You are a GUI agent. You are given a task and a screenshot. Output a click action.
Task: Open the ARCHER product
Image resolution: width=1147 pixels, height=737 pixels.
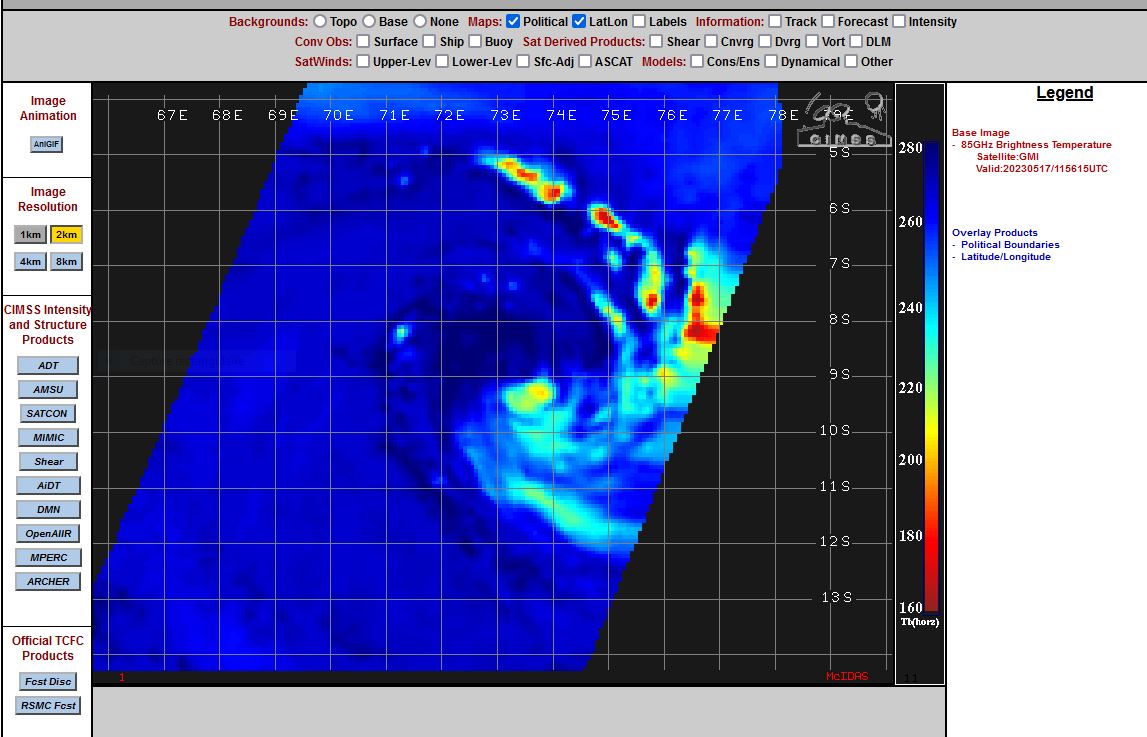[x=48, y=581]
